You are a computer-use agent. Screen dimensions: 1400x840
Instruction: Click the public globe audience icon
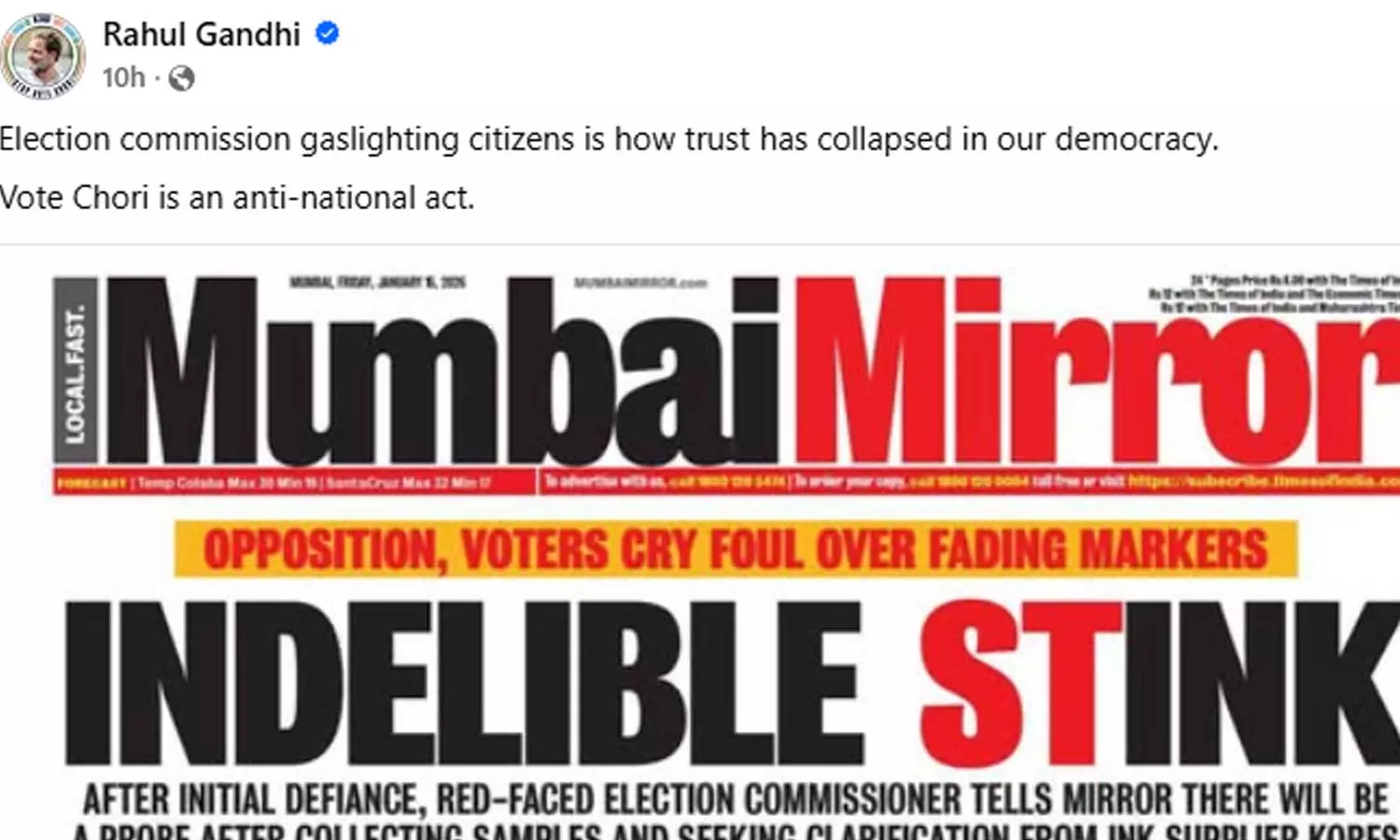pos(181,78)
